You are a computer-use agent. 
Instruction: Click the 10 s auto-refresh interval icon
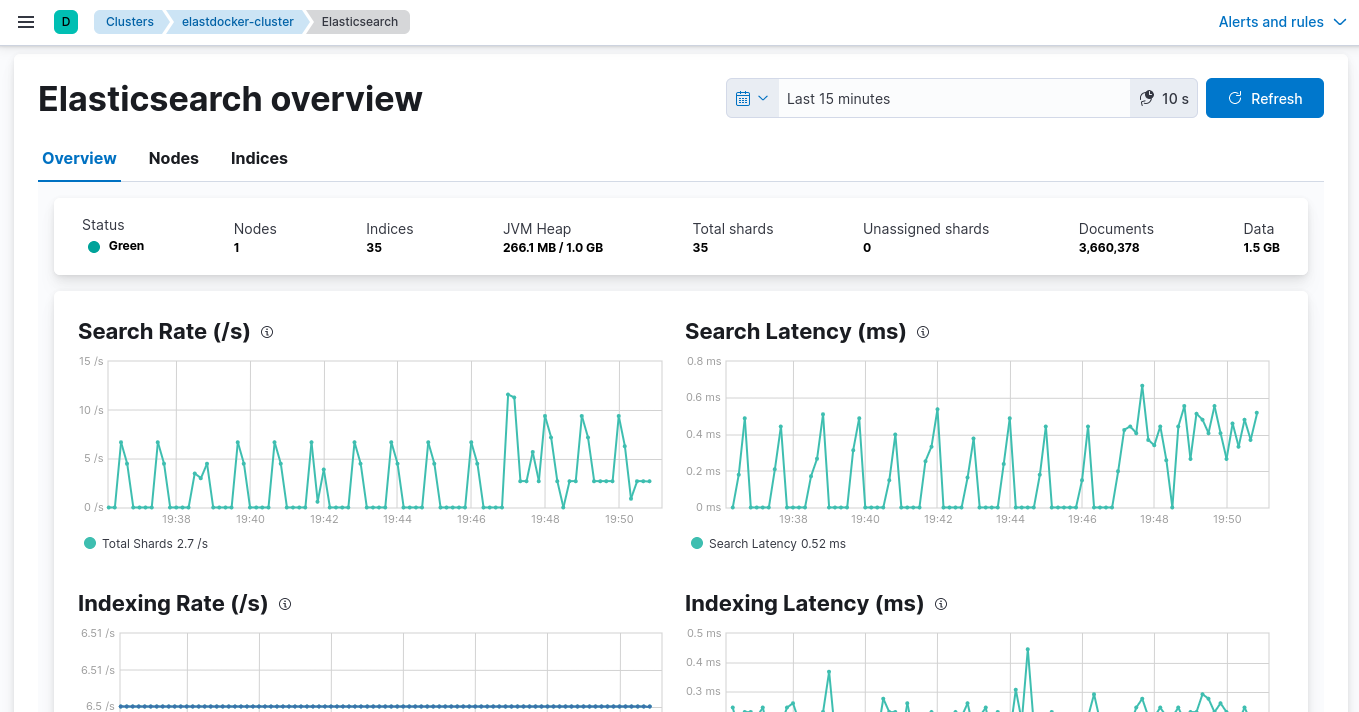(x=1147, y=99)
